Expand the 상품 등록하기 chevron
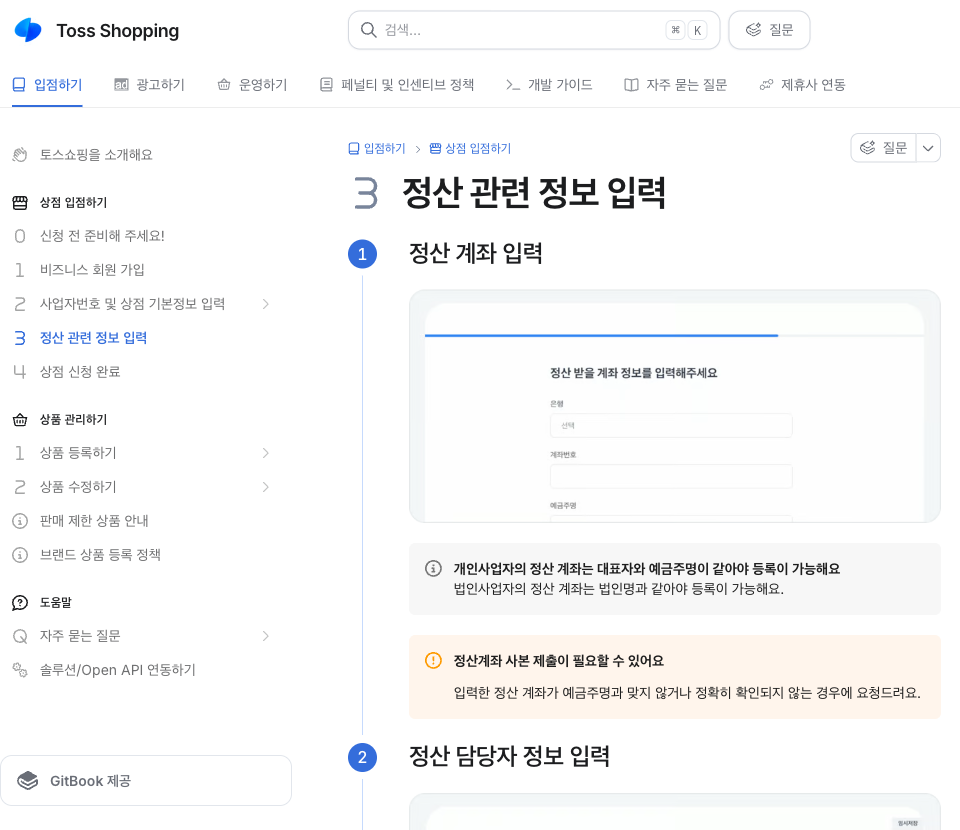The image size is (960, 830). tap(266, 453)
